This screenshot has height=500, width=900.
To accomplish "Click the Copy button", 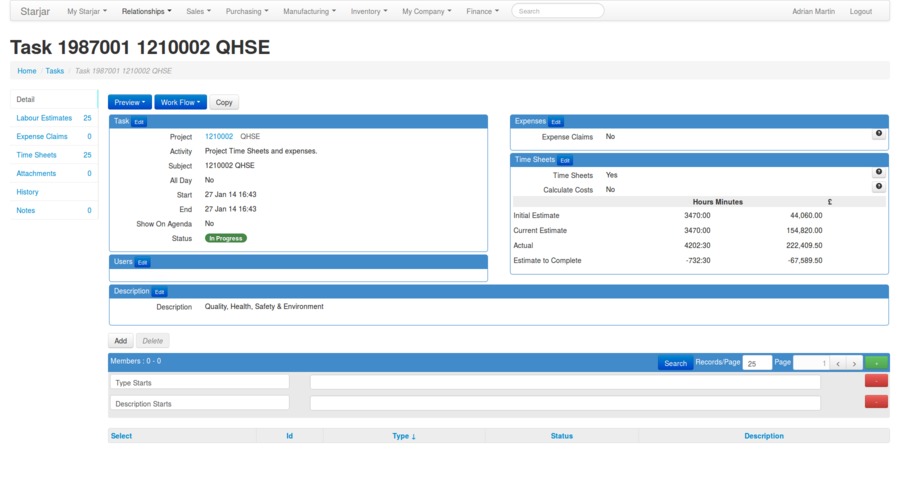I will pyautogui.click(x=224, y=102).
